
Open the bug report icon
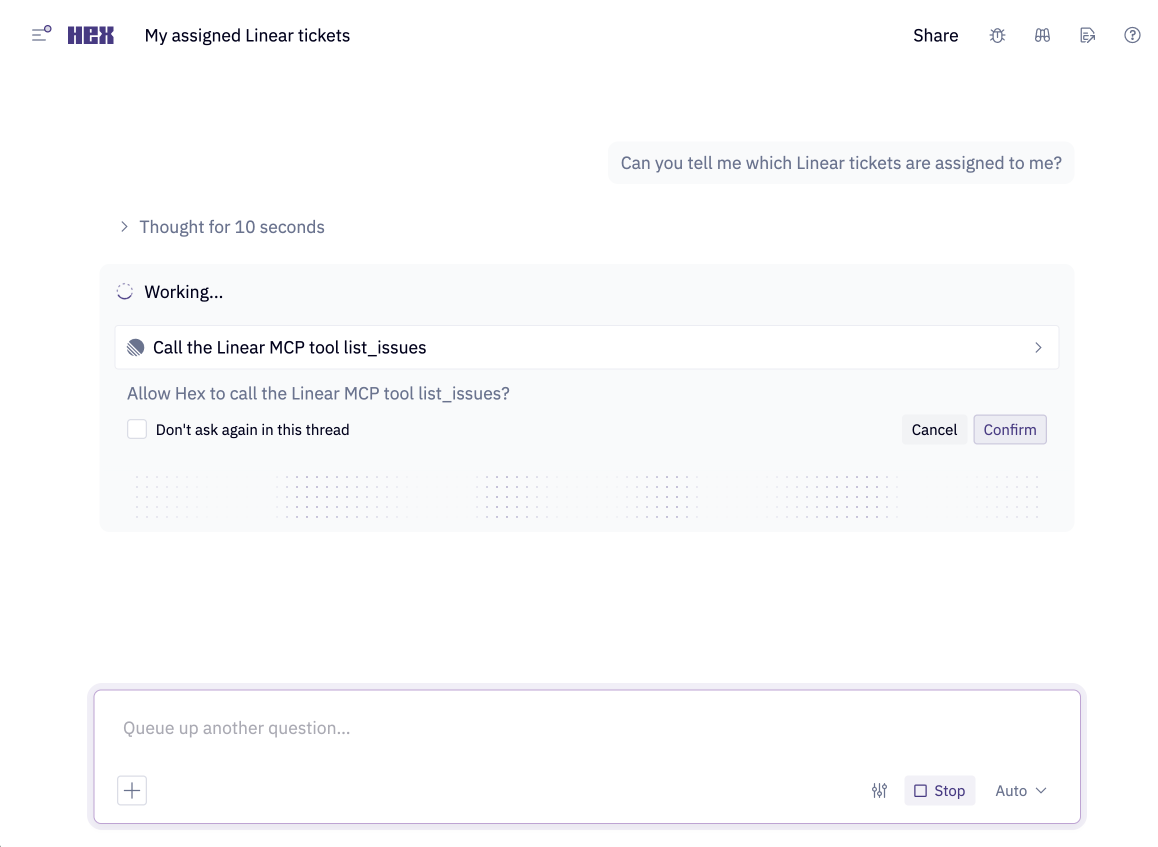[x=997, y=35]
